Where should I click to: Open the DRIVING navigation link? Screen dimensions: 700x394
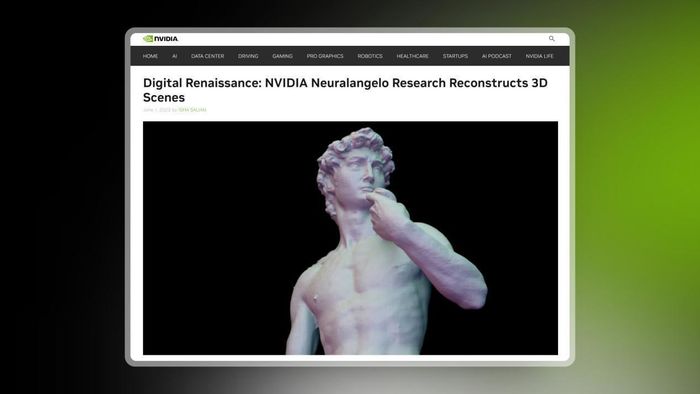click(x=248, y=56)
